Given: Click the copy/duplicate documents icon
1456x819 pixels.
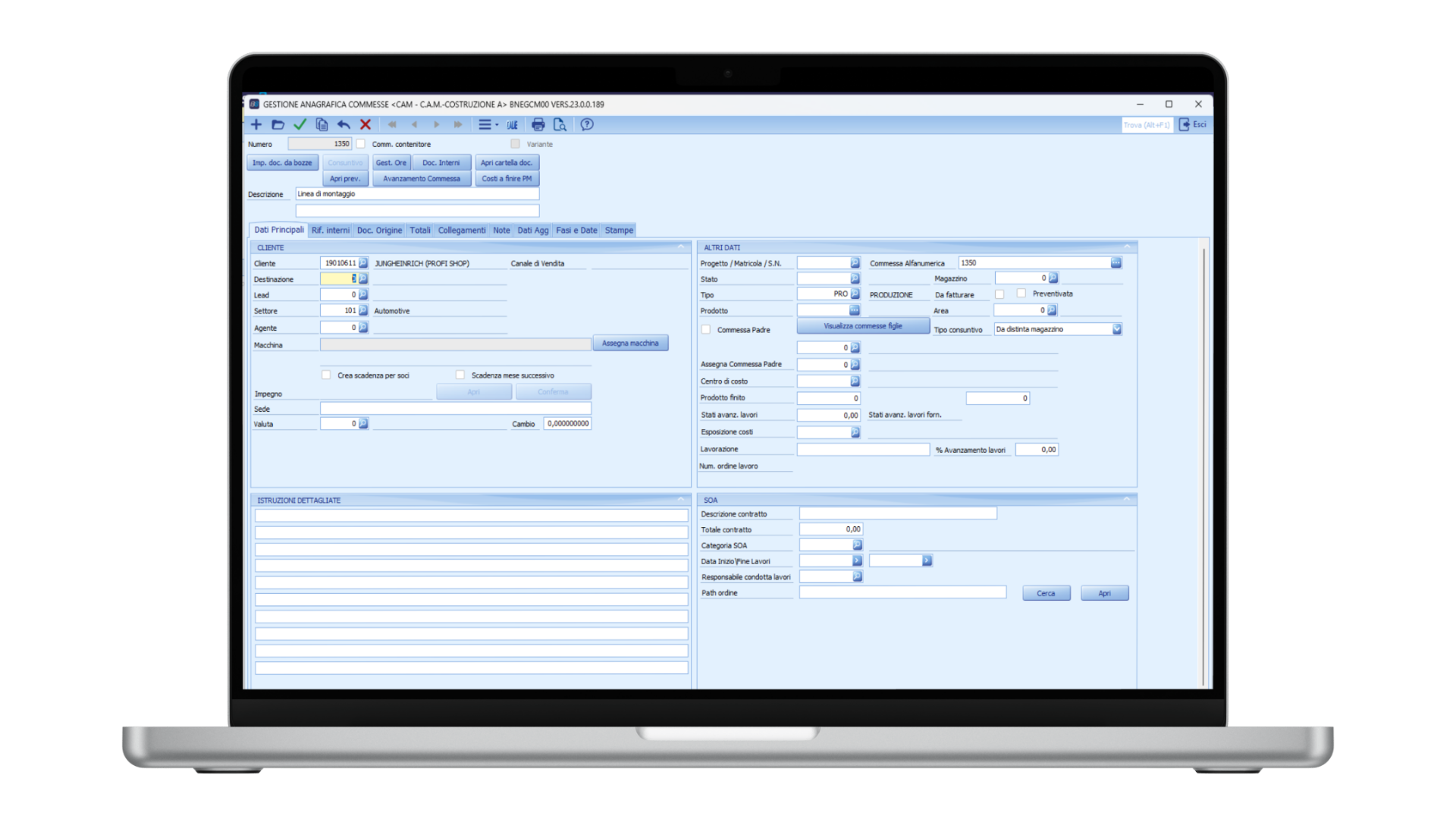Looking at the screenshot, I should click(x=322, y=124).
